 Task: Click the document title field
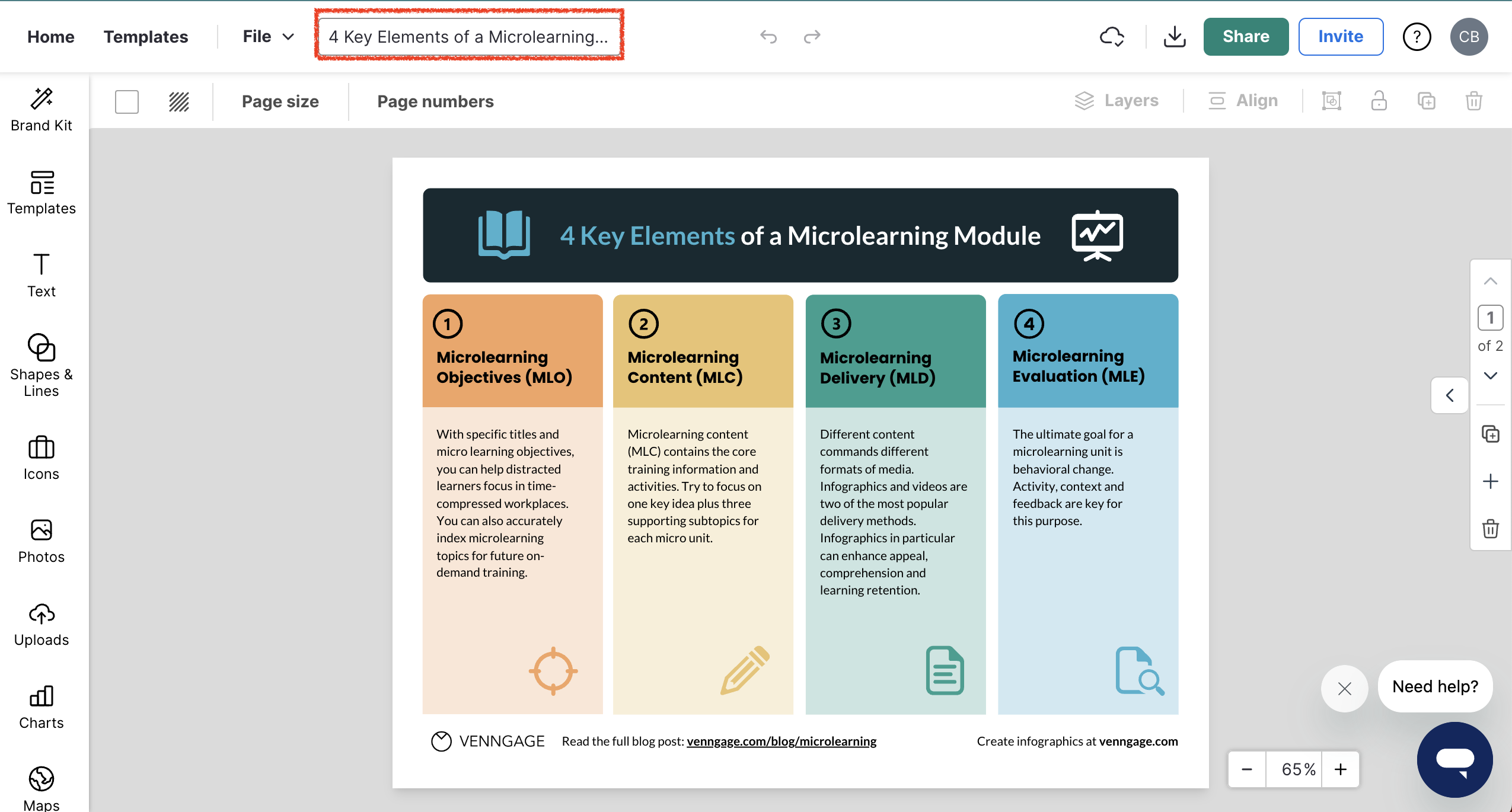(469, 36)
